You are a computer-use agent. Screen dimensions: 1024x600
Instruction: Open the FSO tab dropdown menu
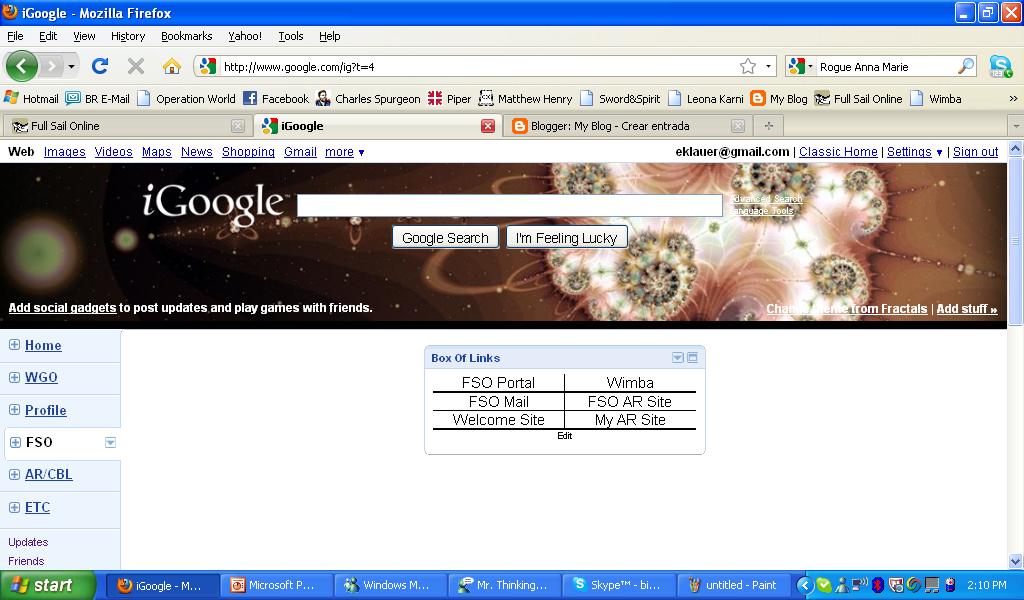pyautogui.click(x=110, y=443)
